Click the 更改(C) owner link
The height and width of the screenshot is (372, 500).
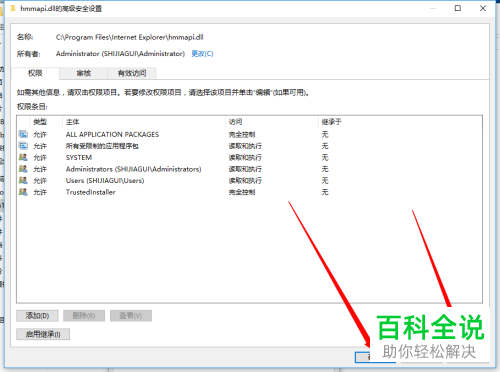point(202,54)
